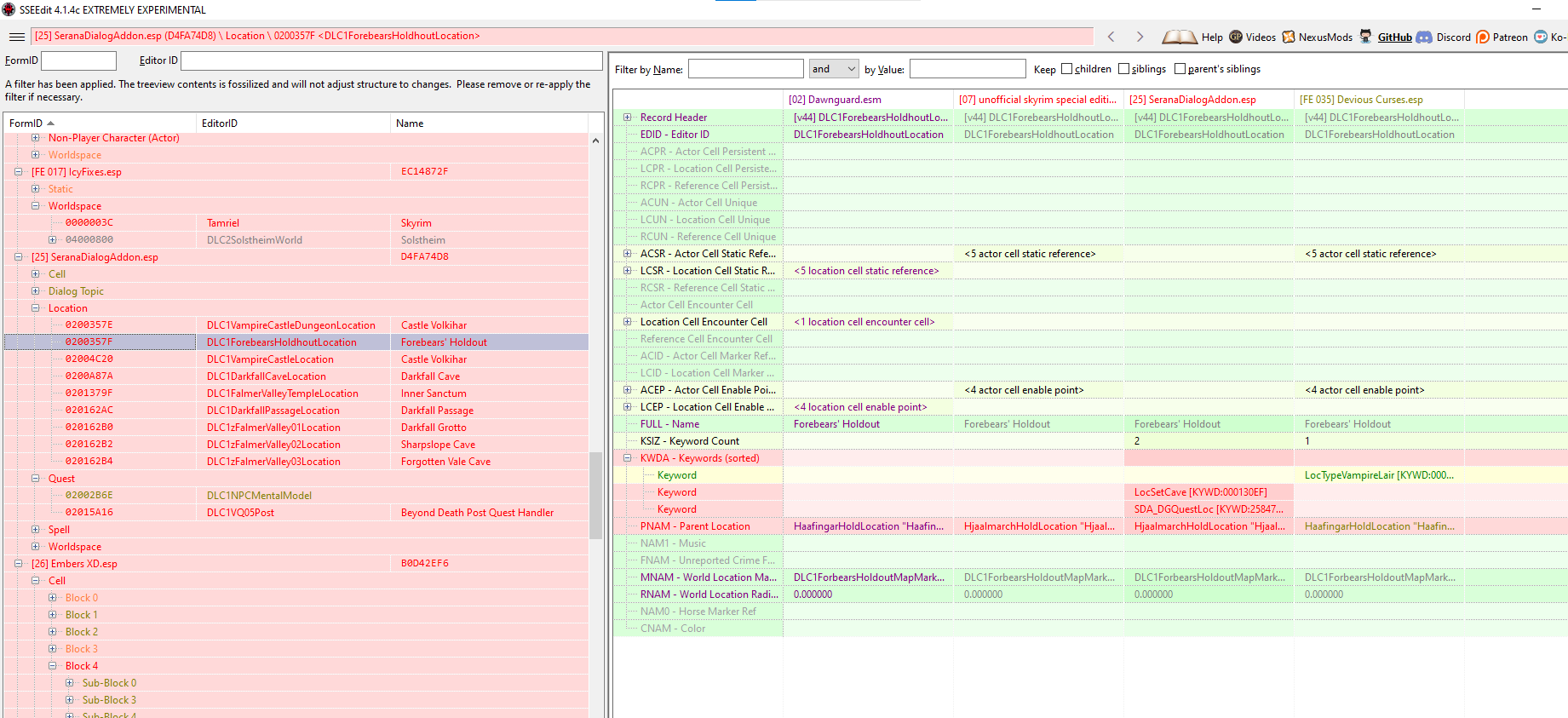The image size is (1568, 718).
Task: Open the NexusMods icon
Action: tap(1289, 37)
